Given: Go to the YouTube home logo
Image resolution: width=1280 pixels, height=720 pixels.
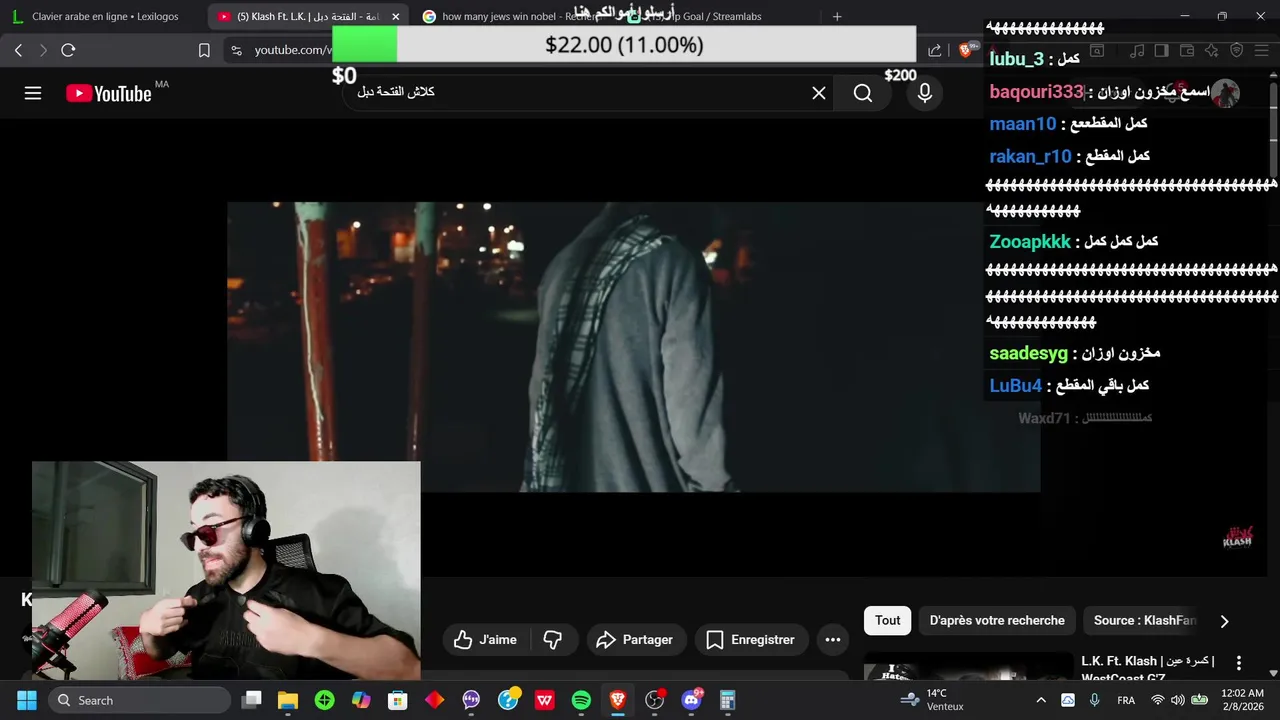Looking at the screenshot, I should tap(109, 93).
